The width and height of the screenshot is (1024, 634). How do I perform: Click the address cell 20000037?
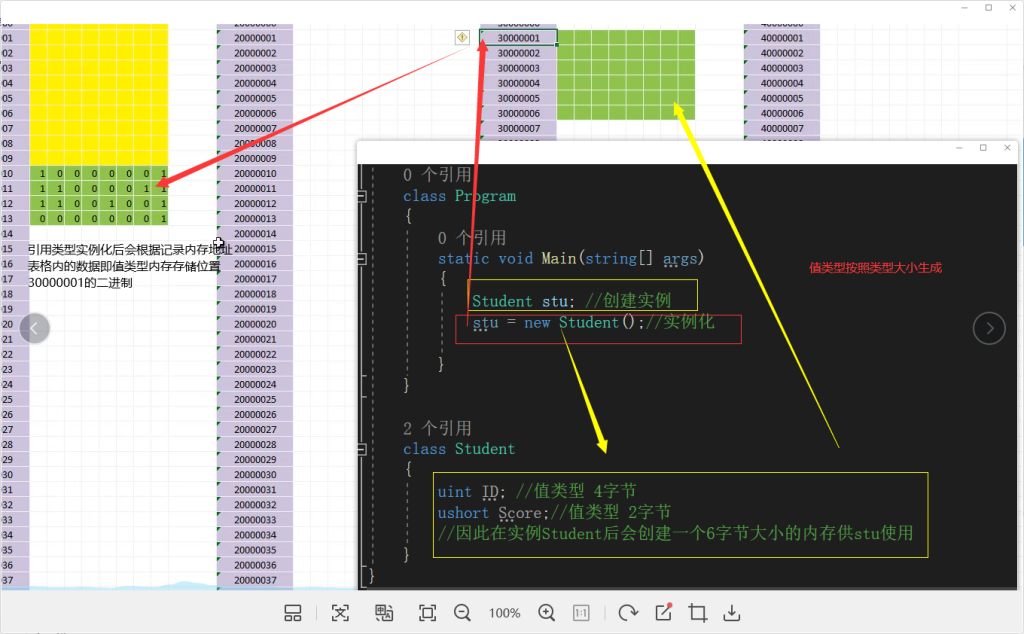tap(255, 580)
